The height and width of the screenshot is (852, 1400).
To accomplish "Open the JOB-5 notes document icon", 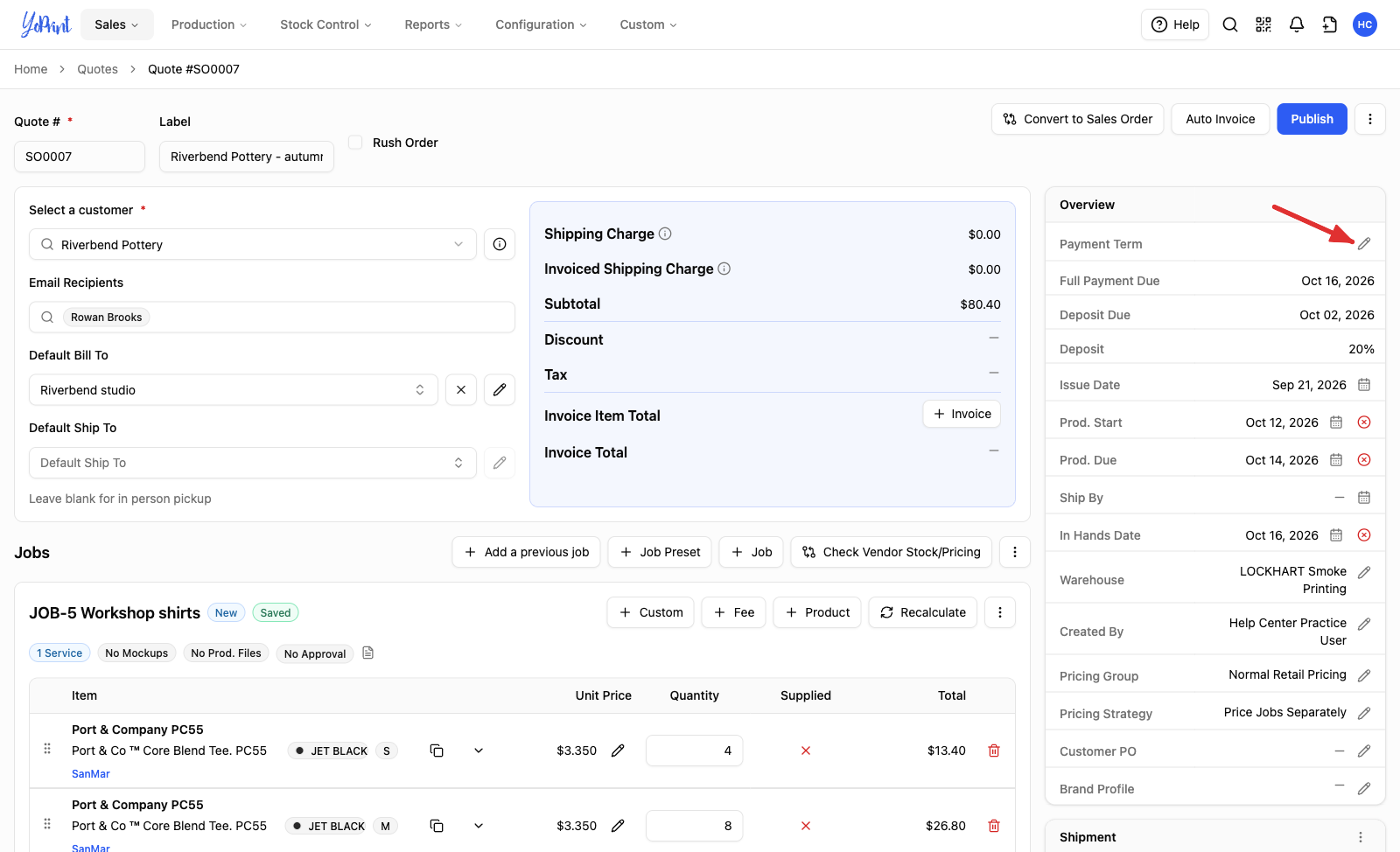I will click(x=368, y=653).
